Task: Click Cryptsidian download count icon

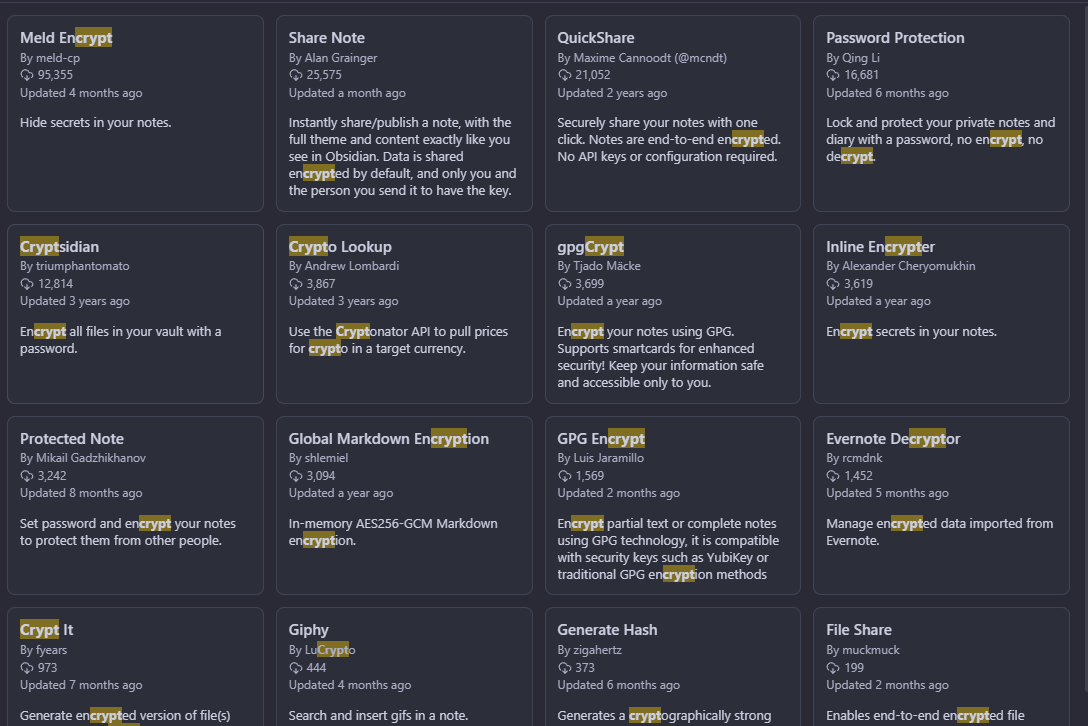Action: point(27,284)
